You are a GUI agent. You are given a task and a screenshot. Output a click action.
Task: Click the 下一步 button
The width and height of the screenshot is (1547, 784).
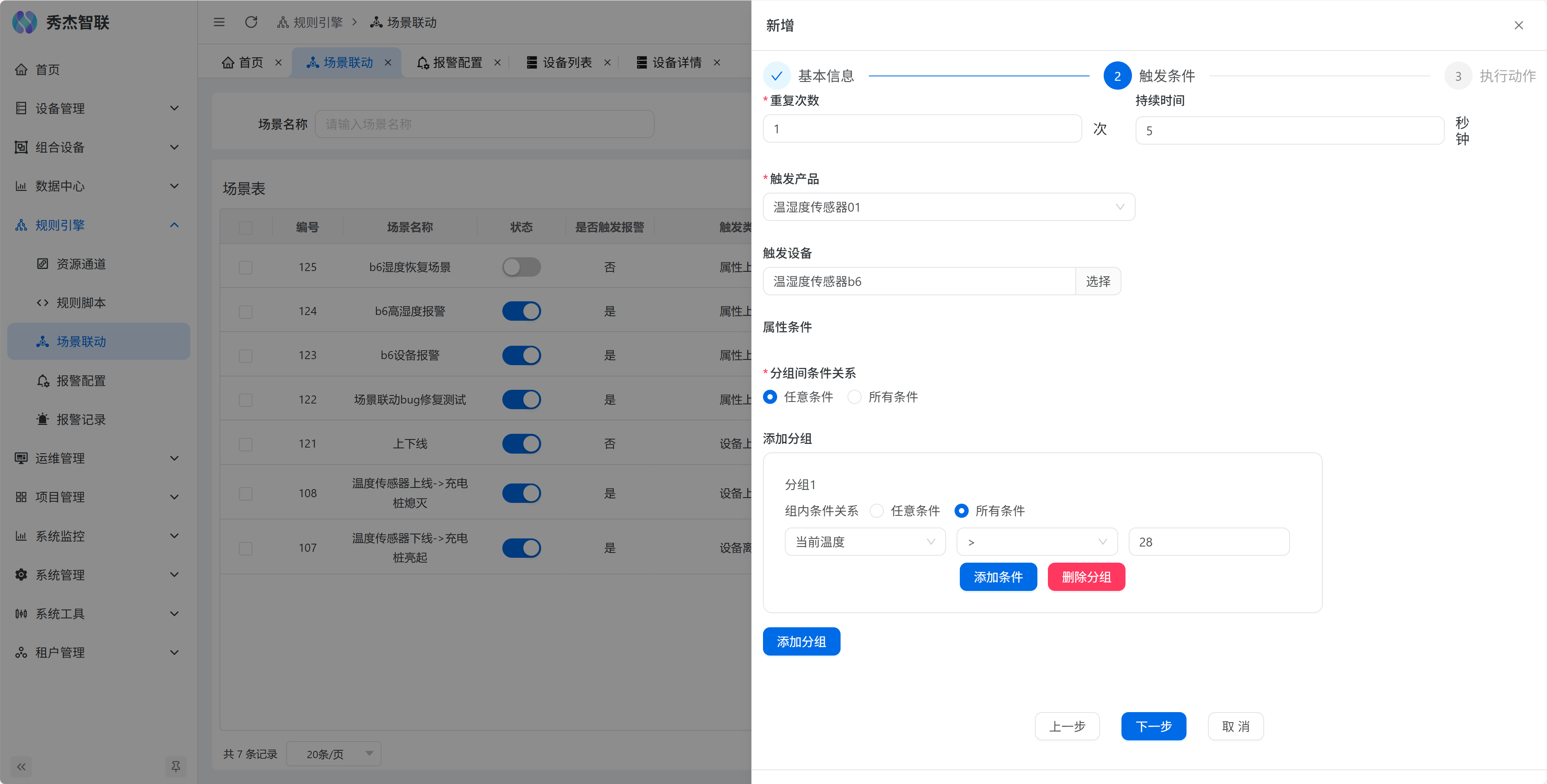click(1153, 726)
